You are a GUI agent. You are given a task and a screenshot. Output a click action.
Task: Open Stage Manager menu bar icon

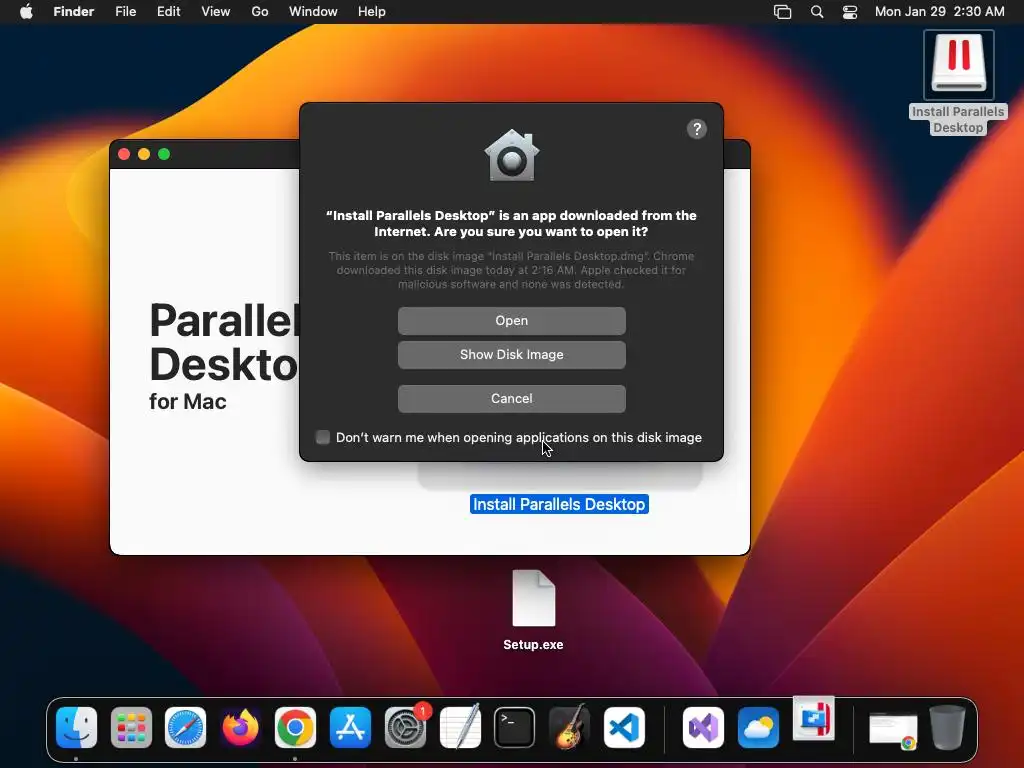782,12
